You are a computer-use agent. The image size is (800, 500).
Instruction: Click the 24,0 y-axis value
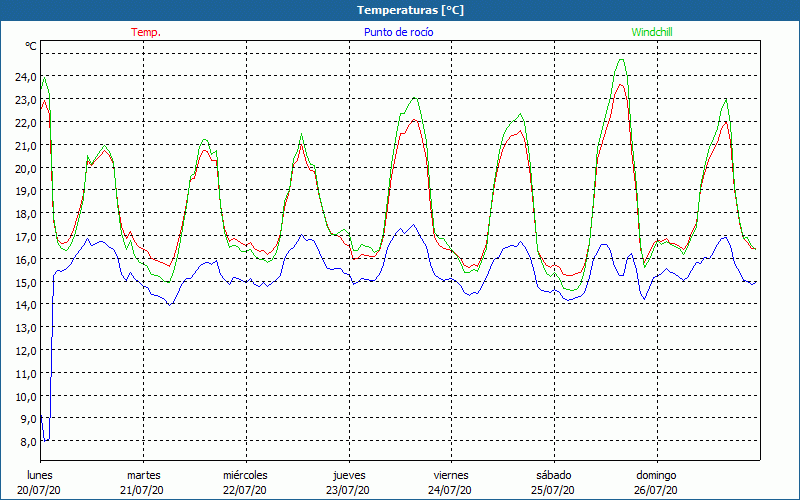26,77
